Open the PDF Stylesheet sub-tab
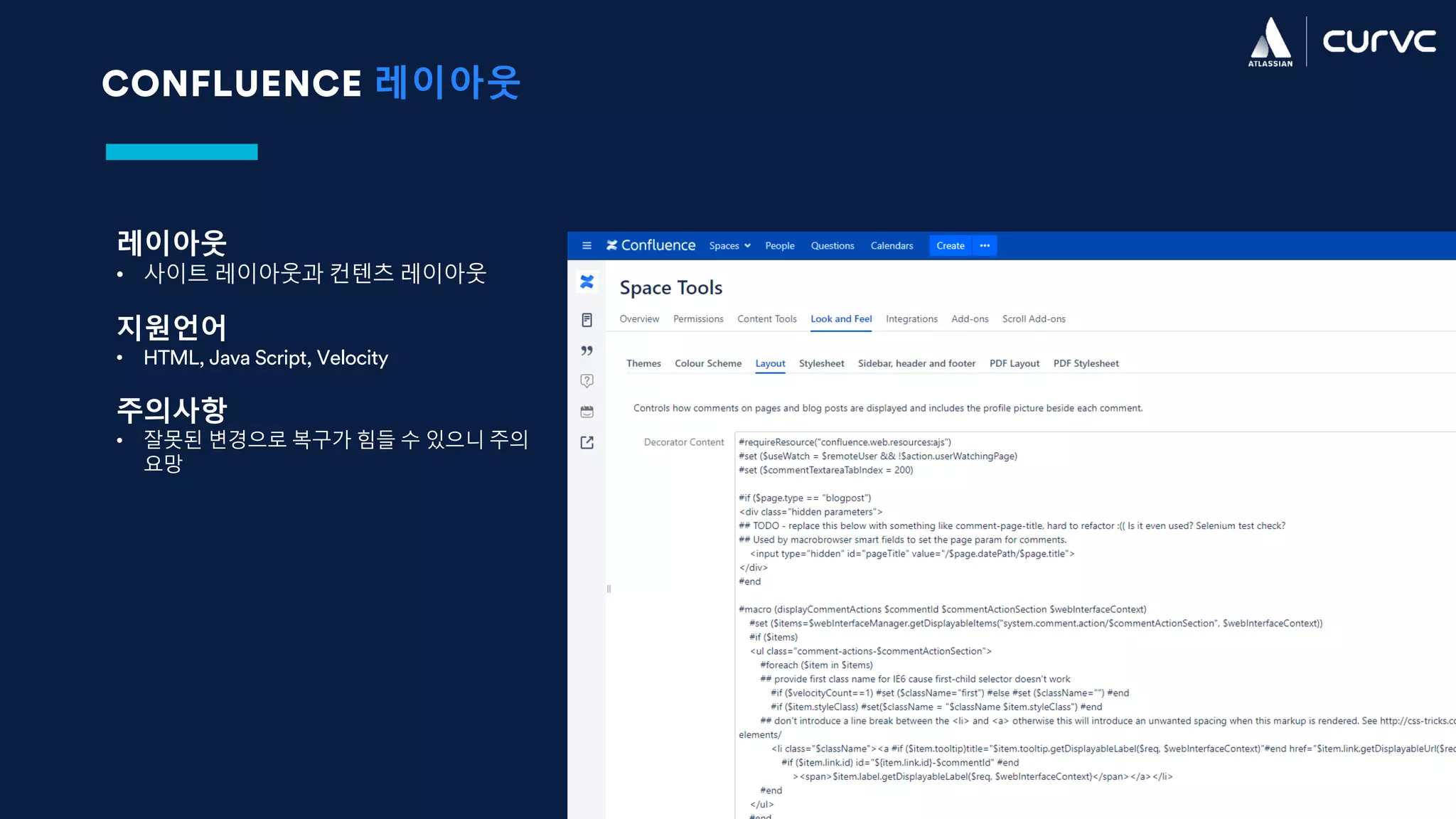Image resolution: width=1456 pixels, height=819 pixels. pyautogui.click(x=1086, y=363)
